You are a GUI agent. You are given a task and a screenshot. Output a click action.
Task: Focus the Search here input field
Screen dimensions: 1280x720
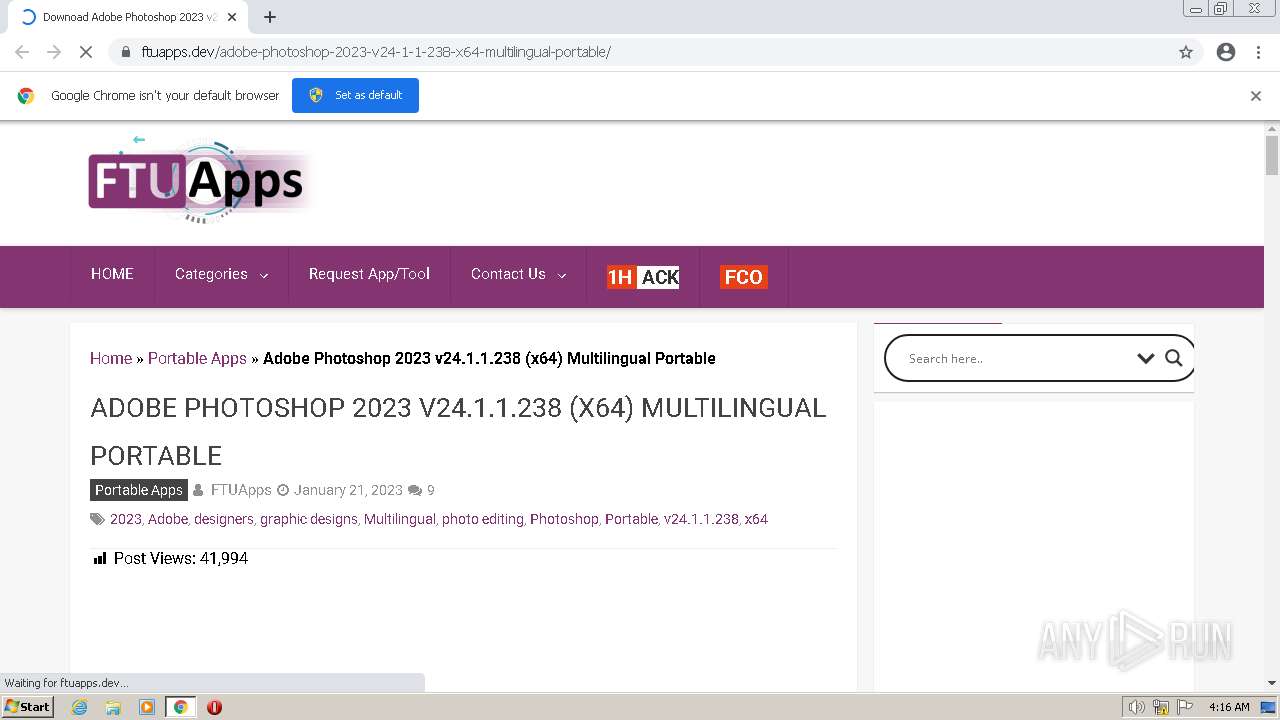point(1015,358)
